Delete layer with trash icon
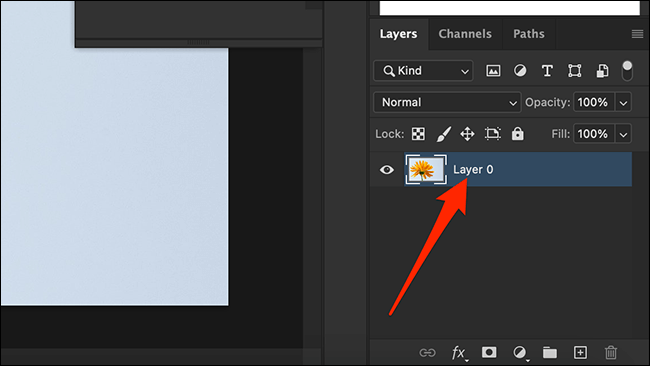The image size is (650, 366). [611, 353]
